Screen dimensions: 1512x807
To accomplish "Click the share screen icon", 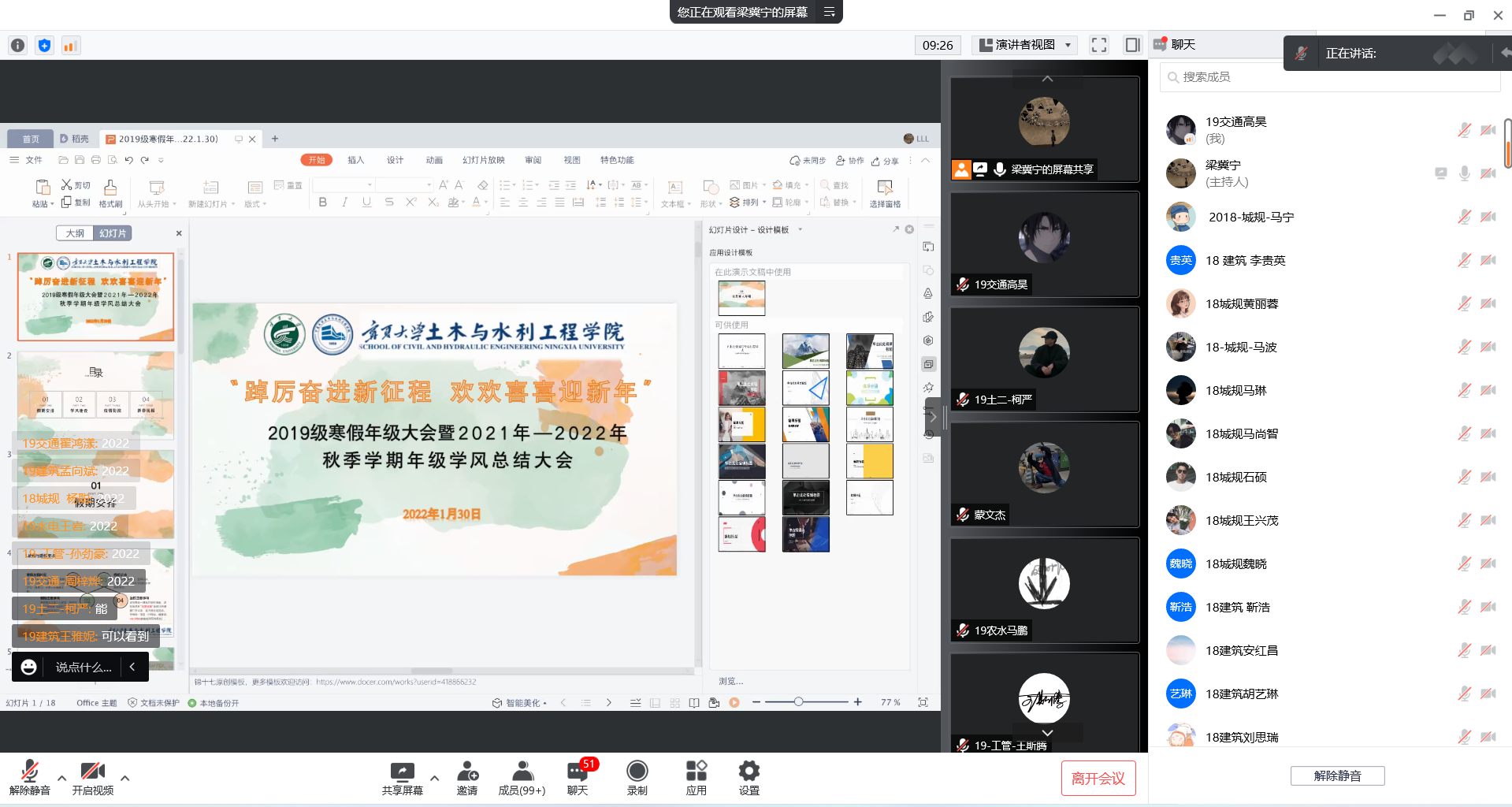I will pos(402,772).
